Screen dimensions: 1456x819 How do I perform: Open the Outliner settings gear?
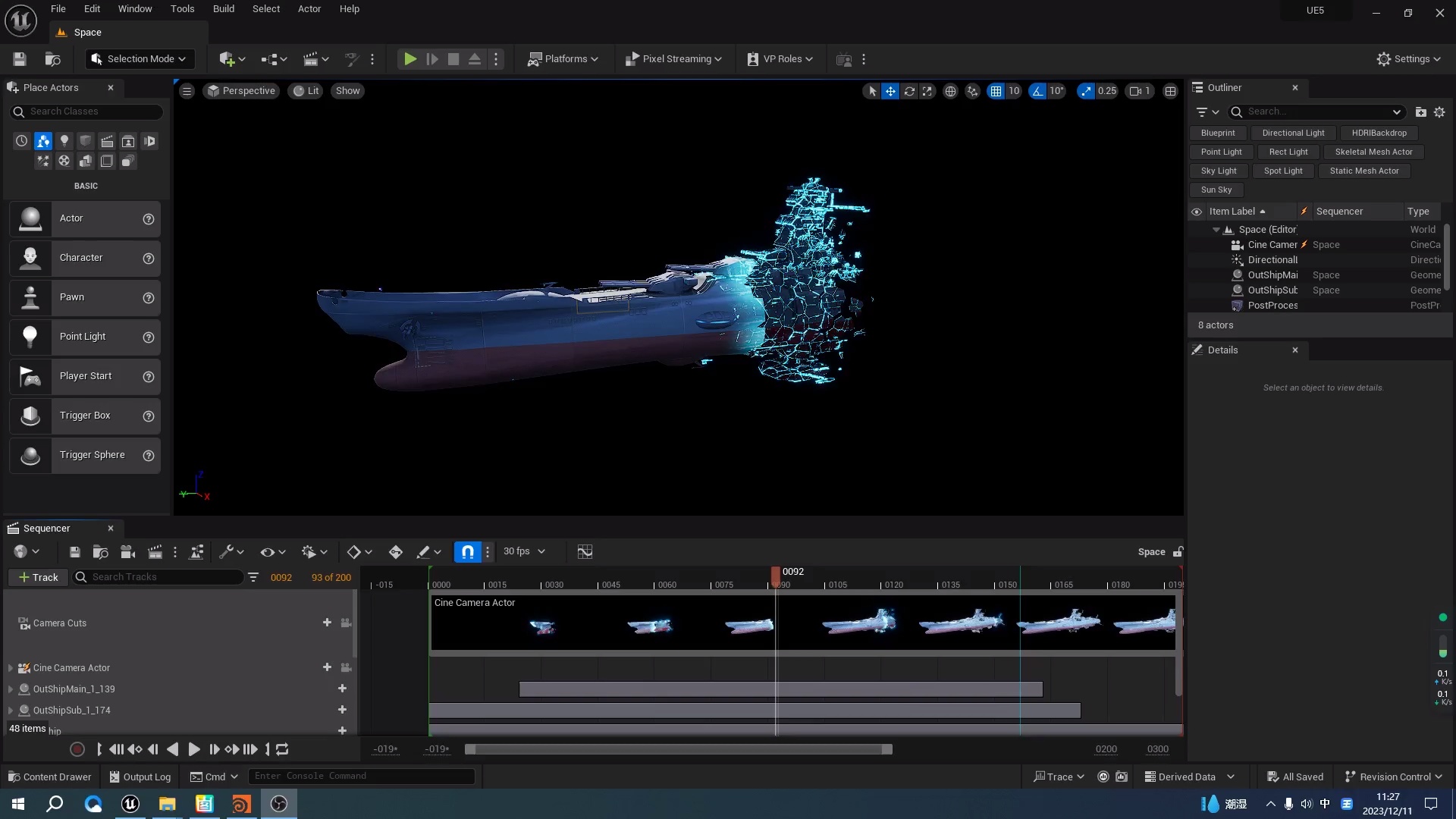1440,111
